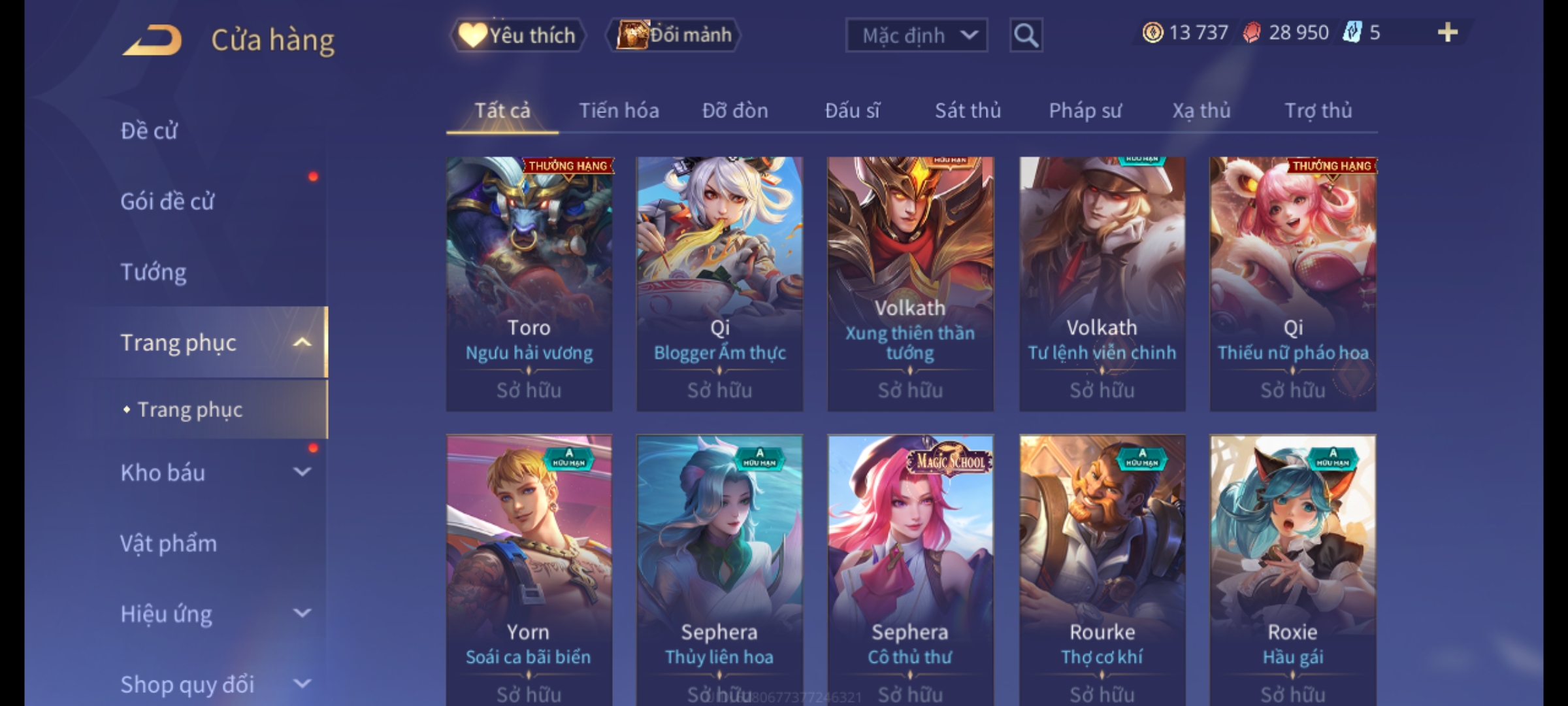Open Đổi mảnh fragment exchange chest
This screenshot has height=706, width=1568.
[x=674, y=35]
